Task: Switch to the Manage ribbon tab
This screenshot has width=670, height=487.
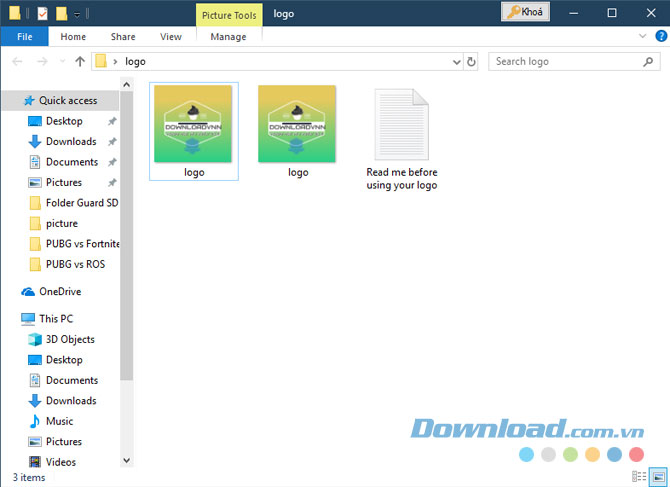Action: tap(228, 37)
